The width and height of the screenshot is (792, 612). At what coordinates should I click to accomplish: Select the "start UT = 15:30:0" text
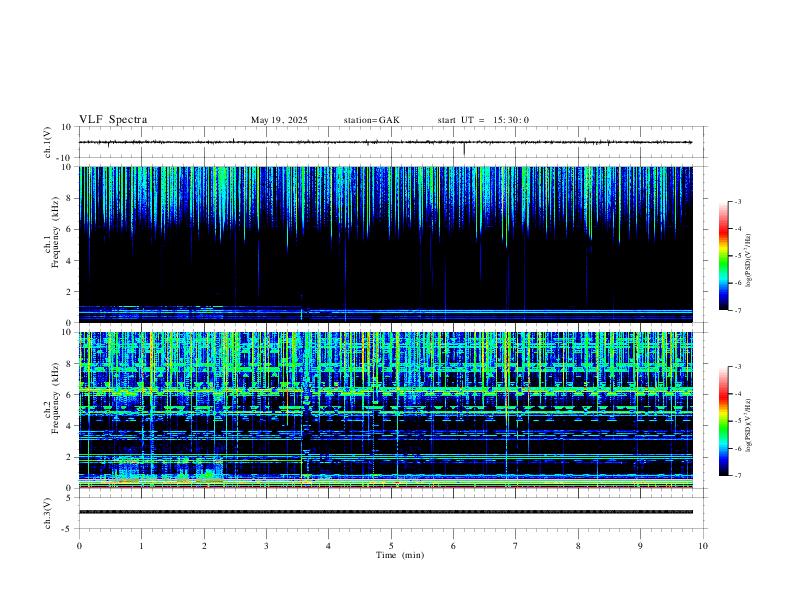(483, 120)
